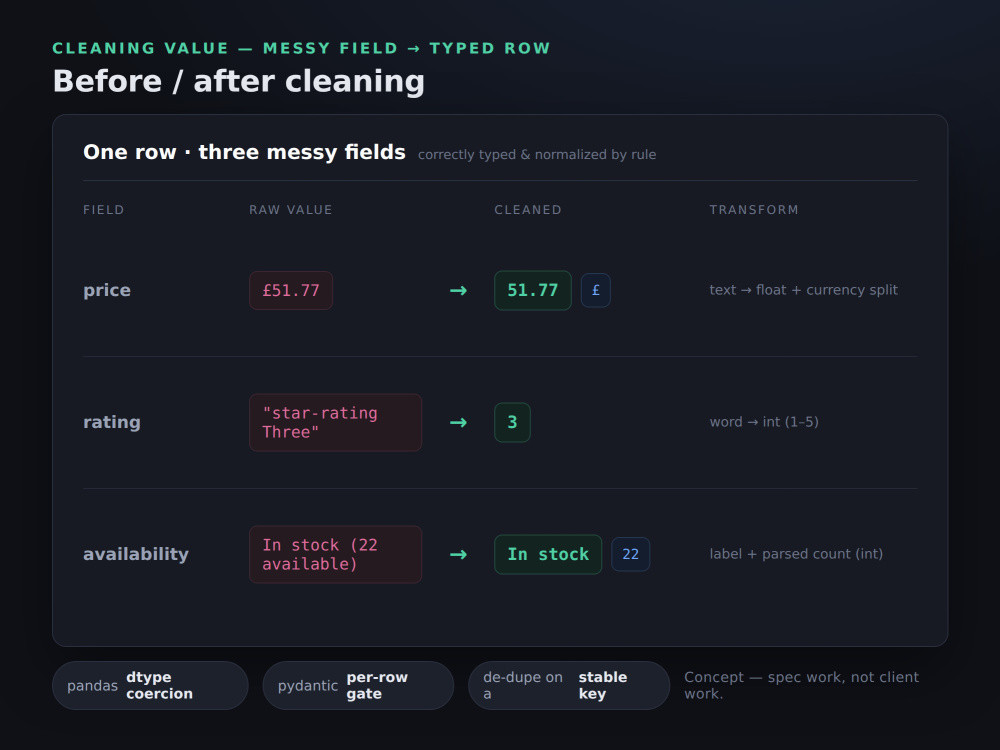Click the cleaned 51.77 value chip
1000x750 pixels.
[533, 291]
